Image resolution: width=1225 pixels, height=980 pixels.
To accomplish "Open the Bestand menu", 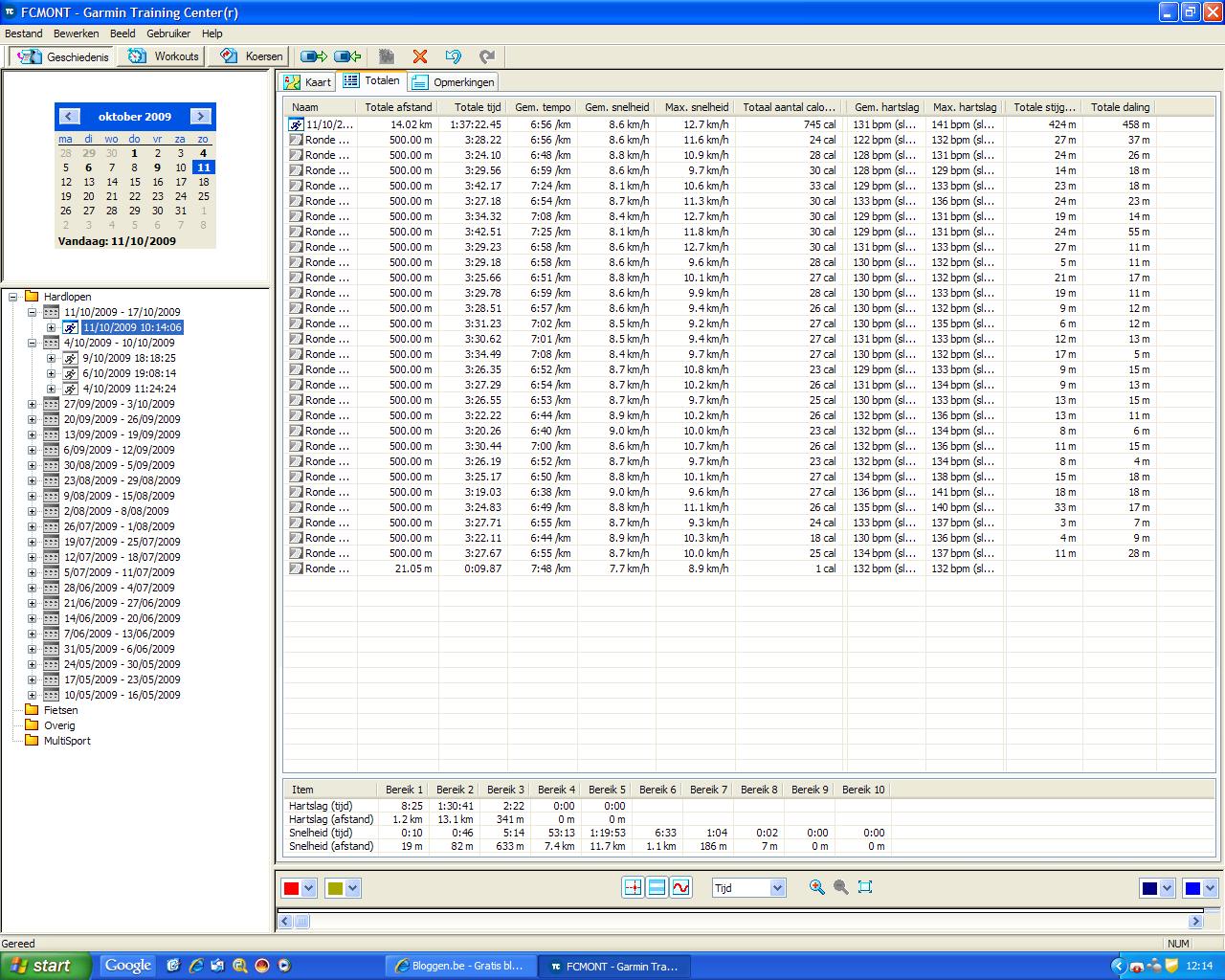I will pyautogui.click(x=24, y=33).
